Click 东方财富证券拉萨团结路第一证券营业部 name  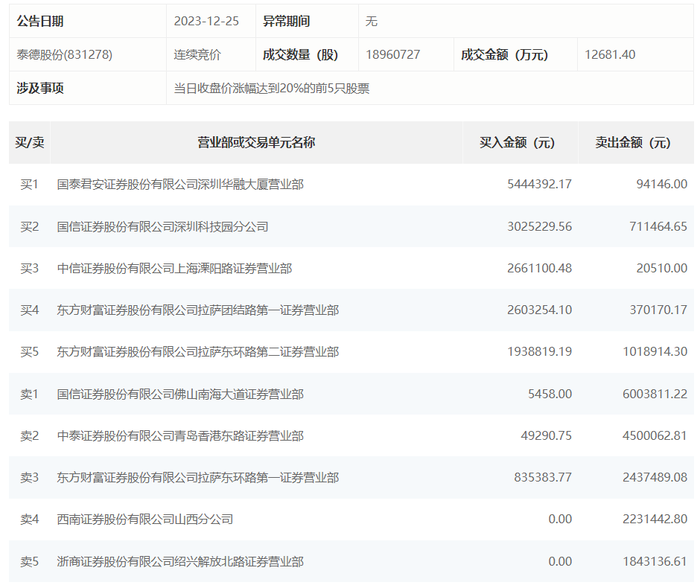pyautogui.click(x=198, y=310)
